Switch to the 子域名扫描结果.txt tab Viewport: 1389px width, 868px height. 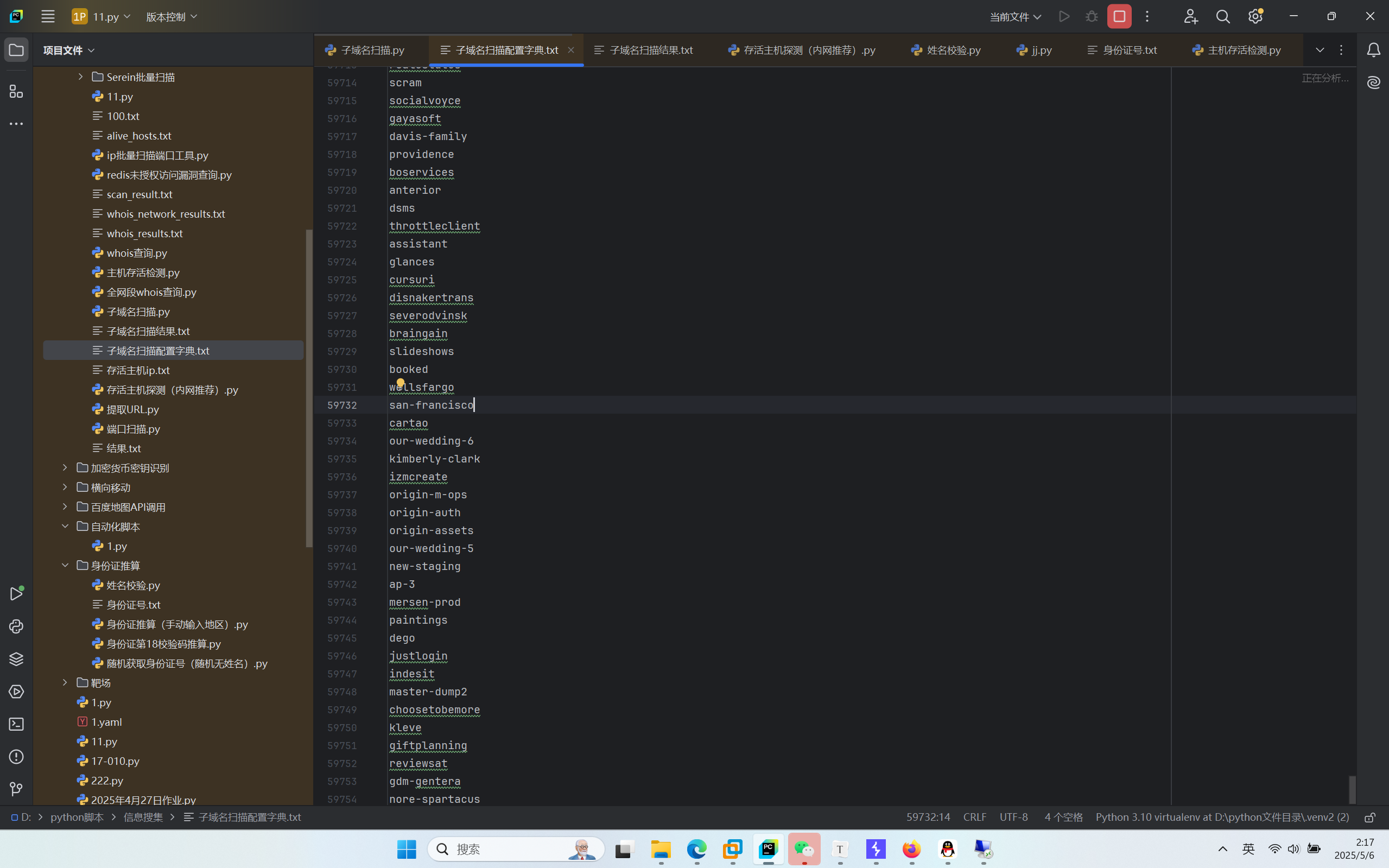pos(650,50)
